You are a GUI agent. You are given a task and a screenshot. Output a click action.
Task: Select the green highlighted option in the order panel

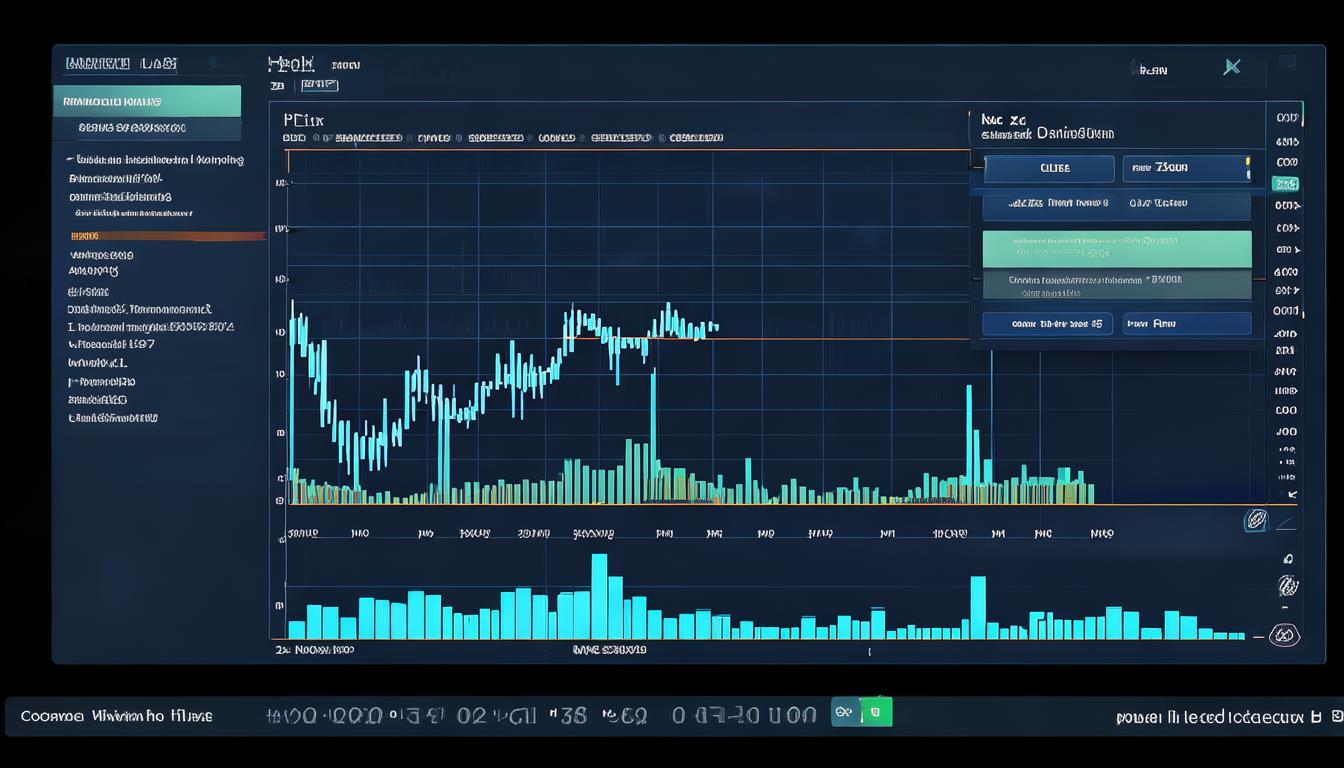(x=1116, y=249)
